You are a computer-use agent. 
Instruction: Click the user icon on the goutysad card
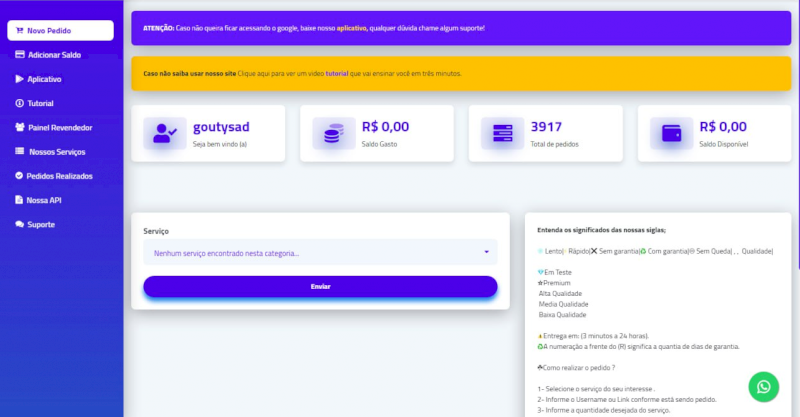(165, 133)
